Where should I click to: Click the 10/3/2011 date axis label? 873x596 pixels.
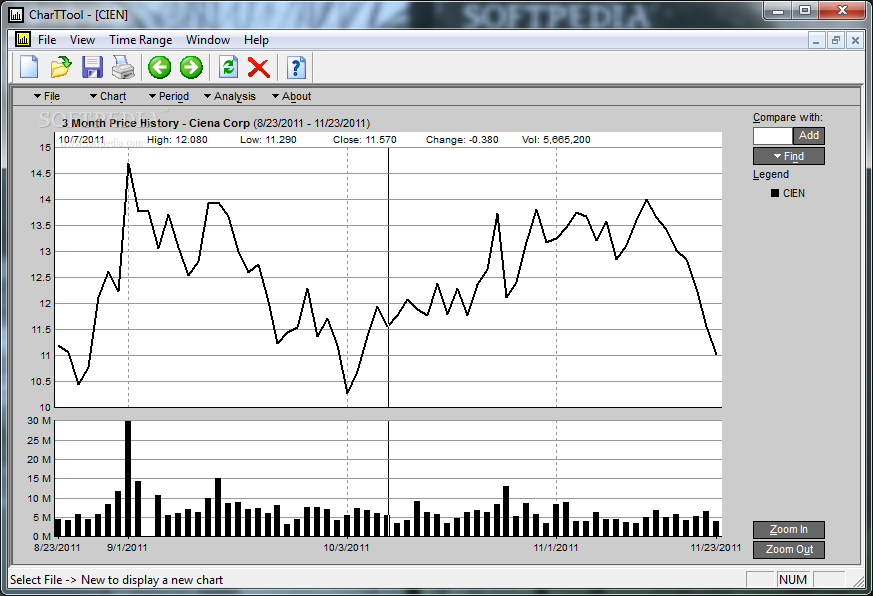pos(346,548)
